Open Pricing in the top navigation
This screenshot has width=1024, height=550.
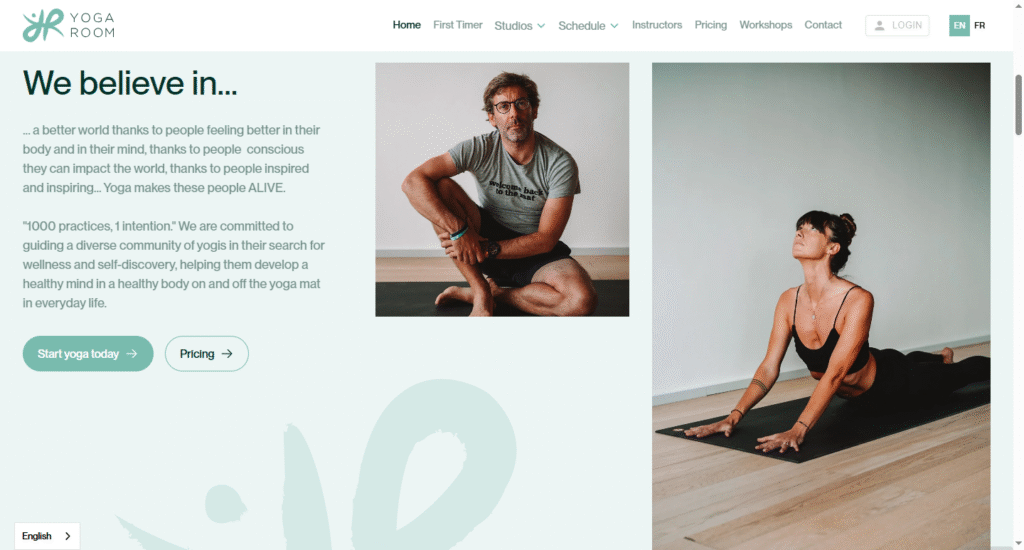coord(711,25)
